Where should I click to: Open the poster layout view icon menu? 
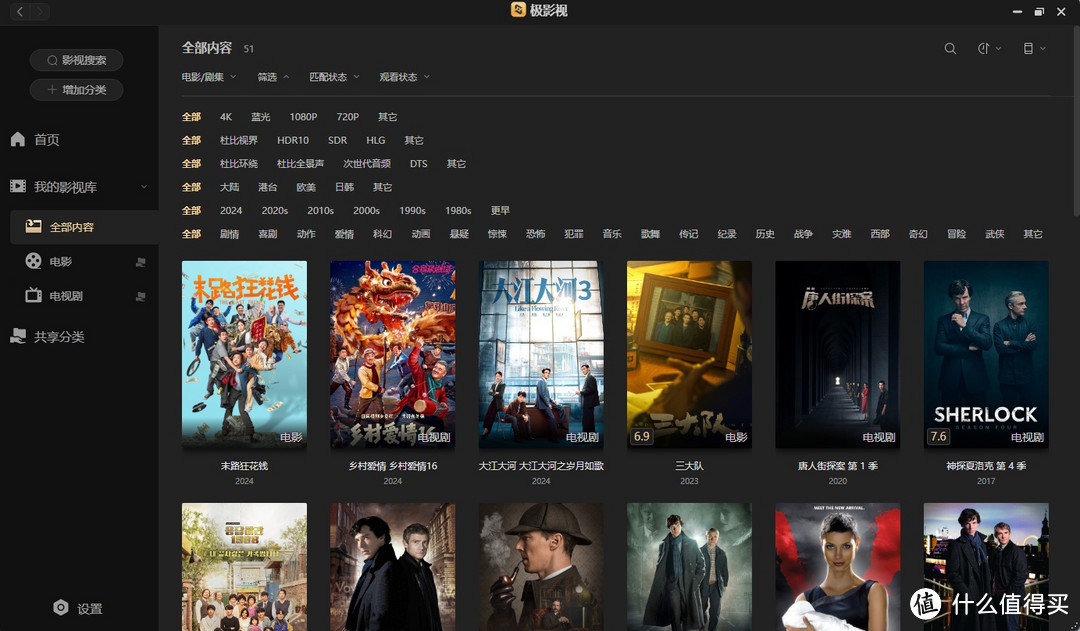click(1033, 49)
